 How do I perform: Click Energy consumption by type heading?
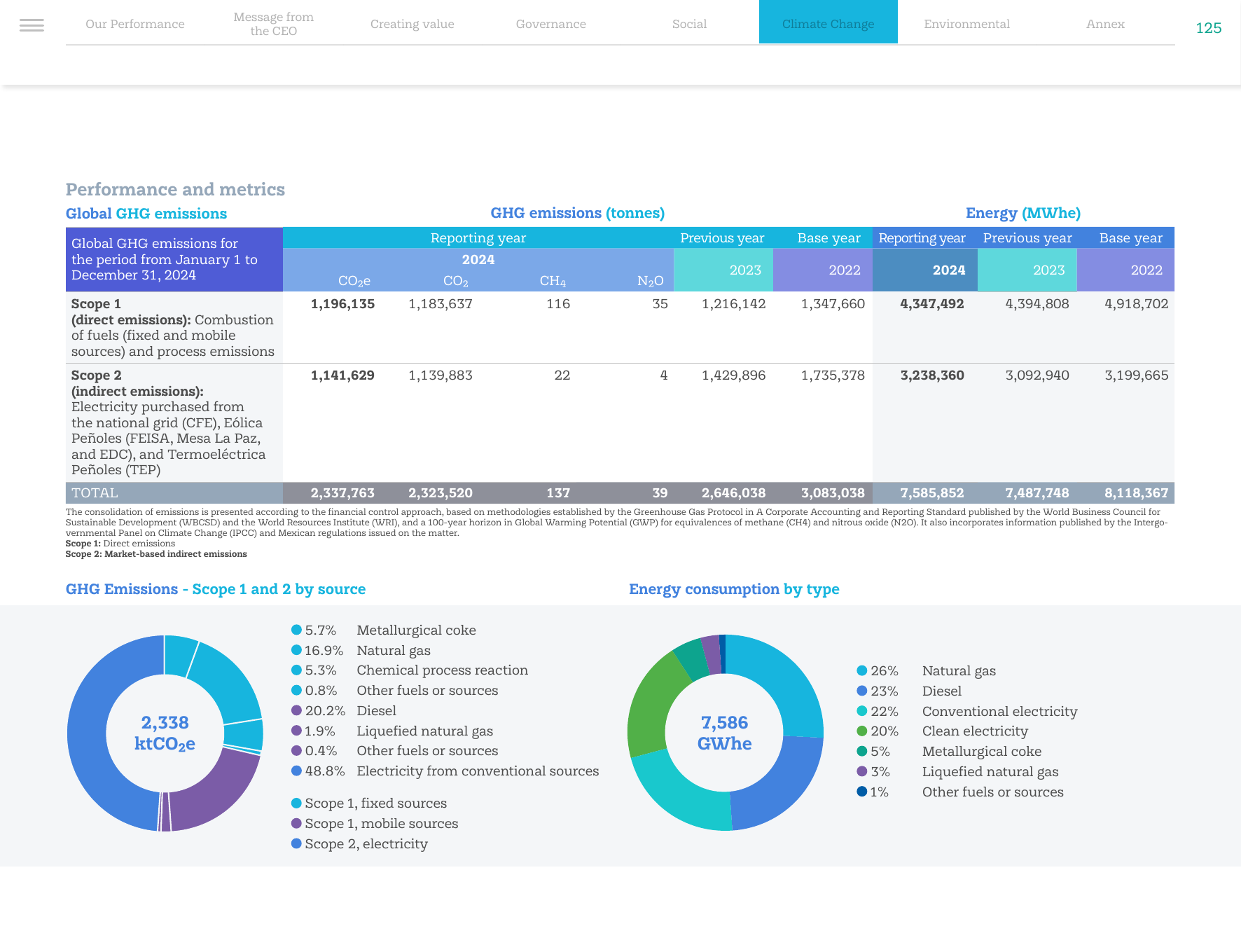(734, 589)
